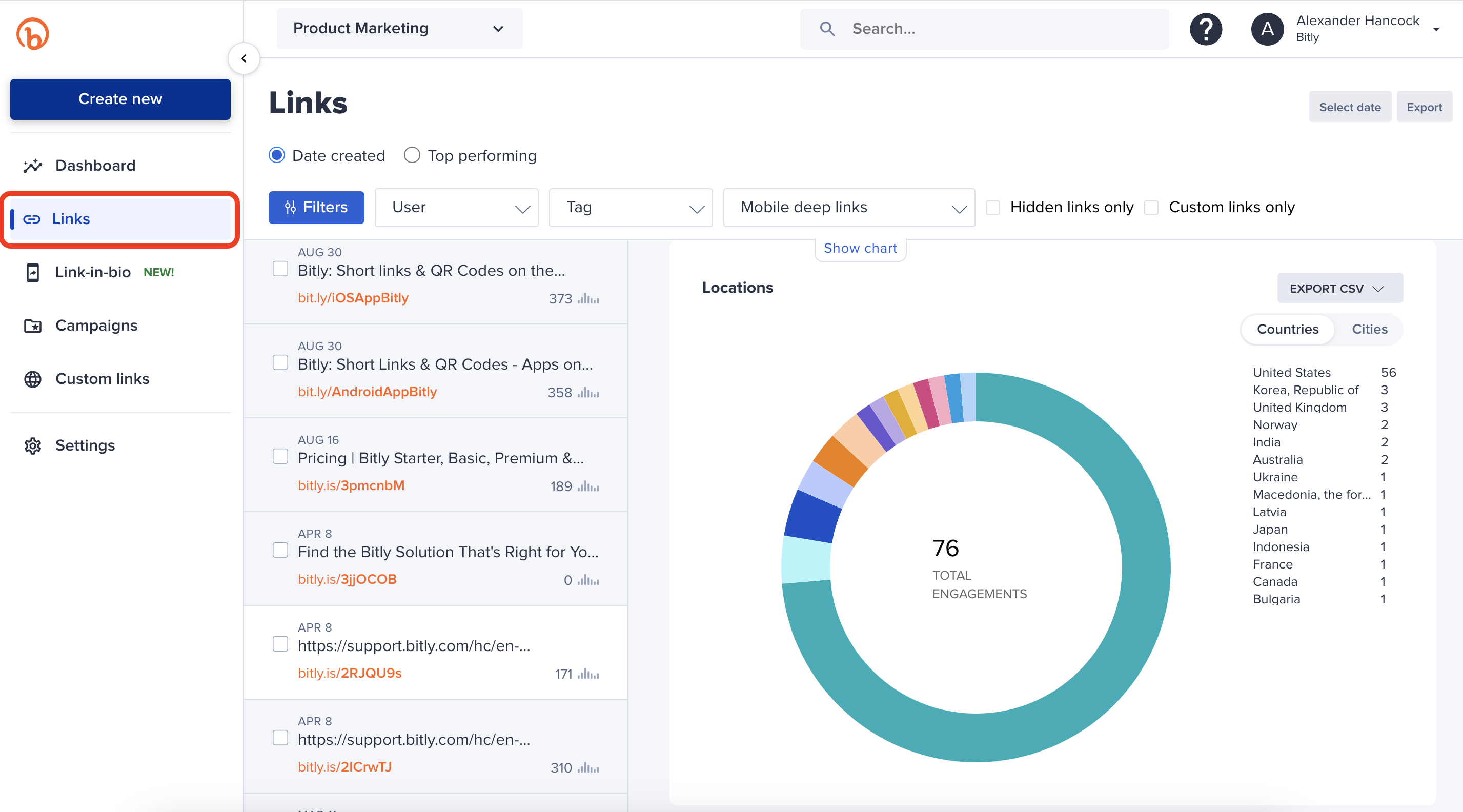Enable the Hidden links only checkbox
Image resolution: width=1463 pixels, height=812 pixels.
pyautogui.click(x=993, y=208)
